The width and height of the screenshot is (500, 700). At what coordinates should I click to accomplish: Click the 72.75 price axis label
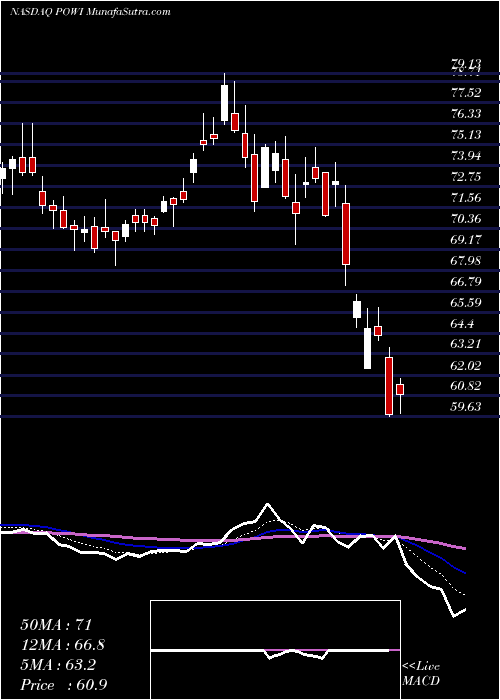coord(466,177)
